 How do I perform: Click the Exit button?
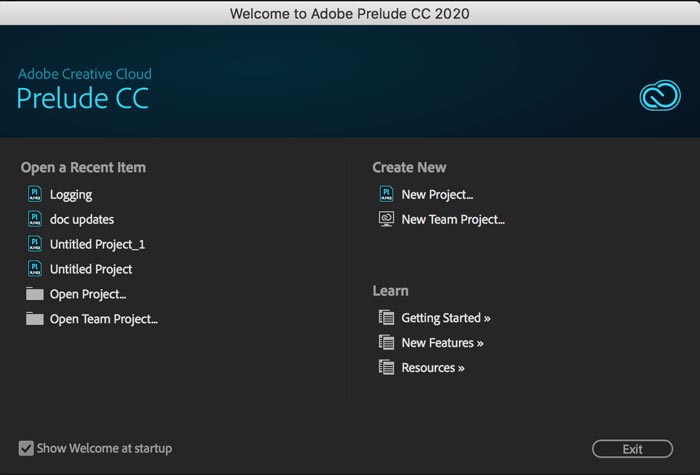tap(632, 449)
